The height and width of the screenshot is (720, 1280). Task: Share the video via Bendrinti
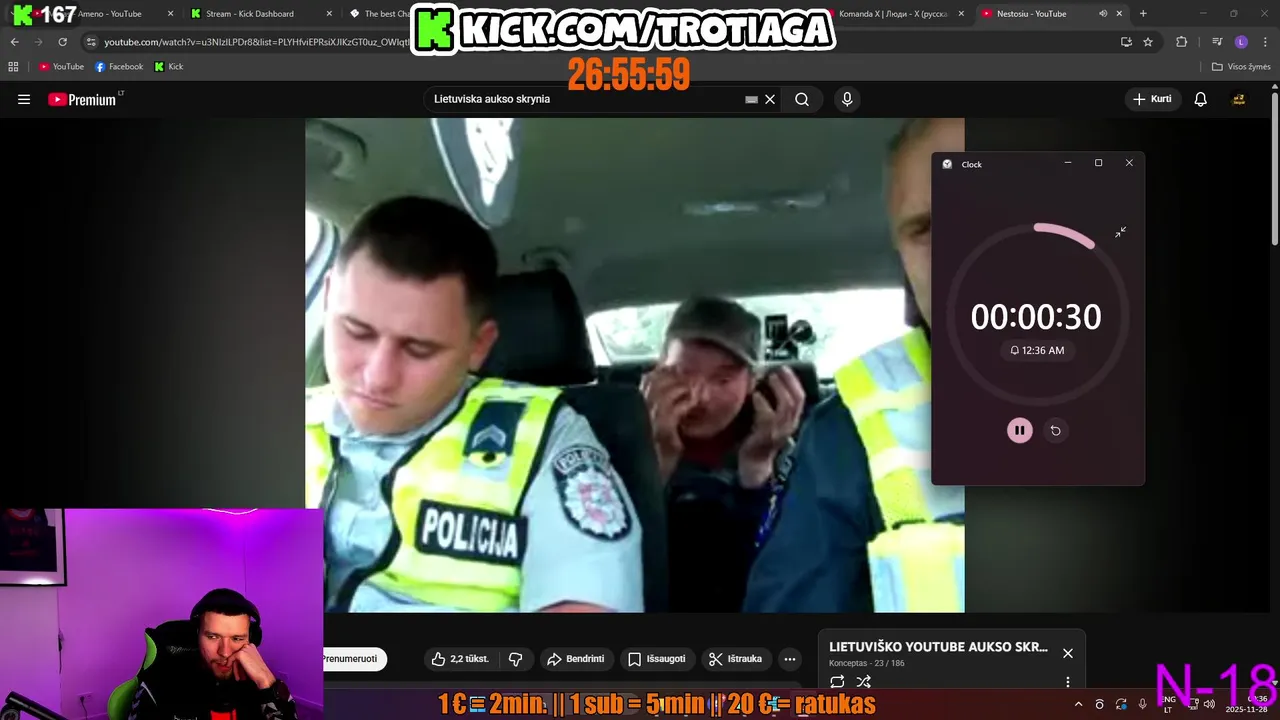pyautogui.click(x=576, y=659)
